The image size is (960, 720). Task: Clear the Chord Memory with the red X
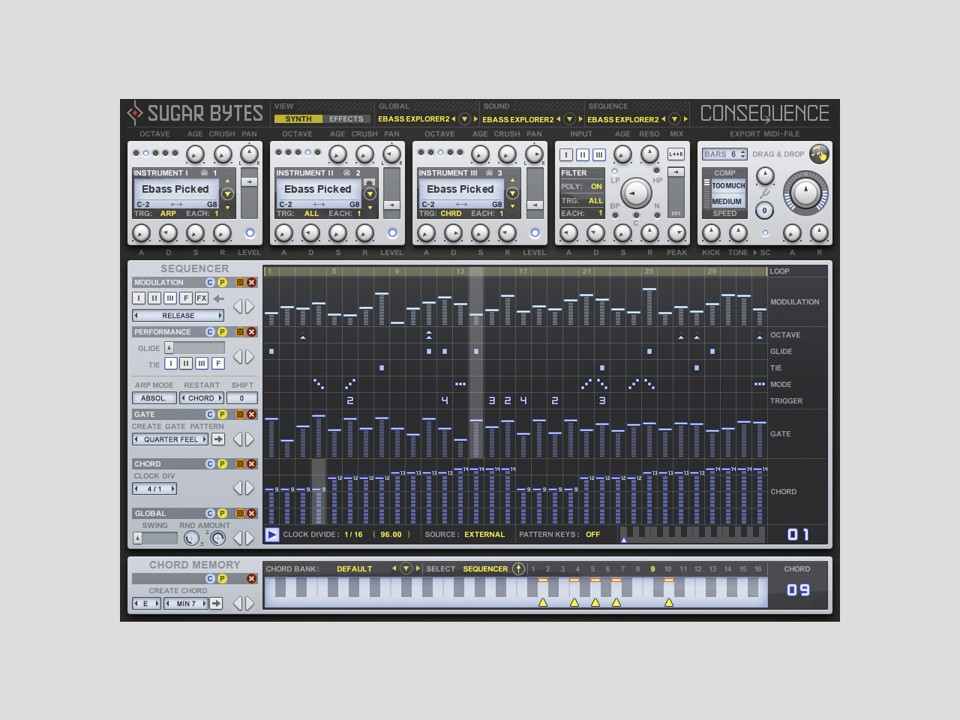click(x=252, y=579)
